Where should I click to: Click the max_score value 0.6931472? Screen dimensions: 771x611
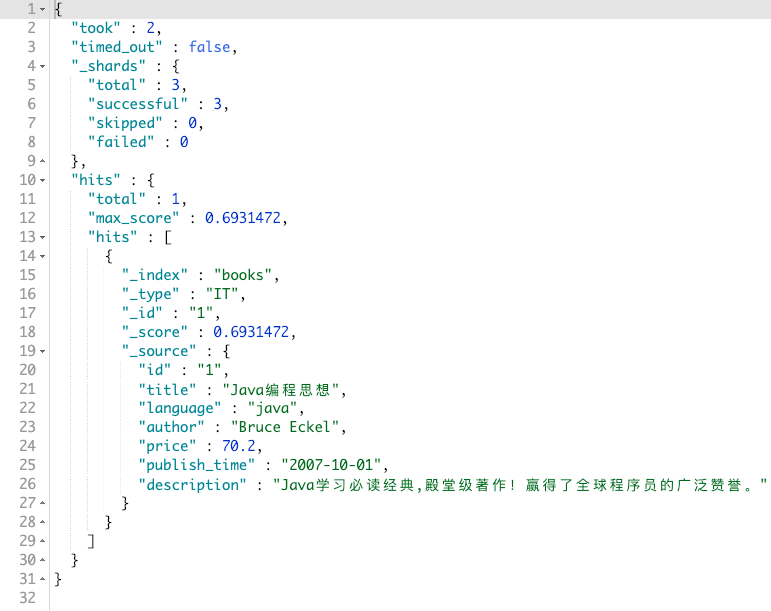243,218
